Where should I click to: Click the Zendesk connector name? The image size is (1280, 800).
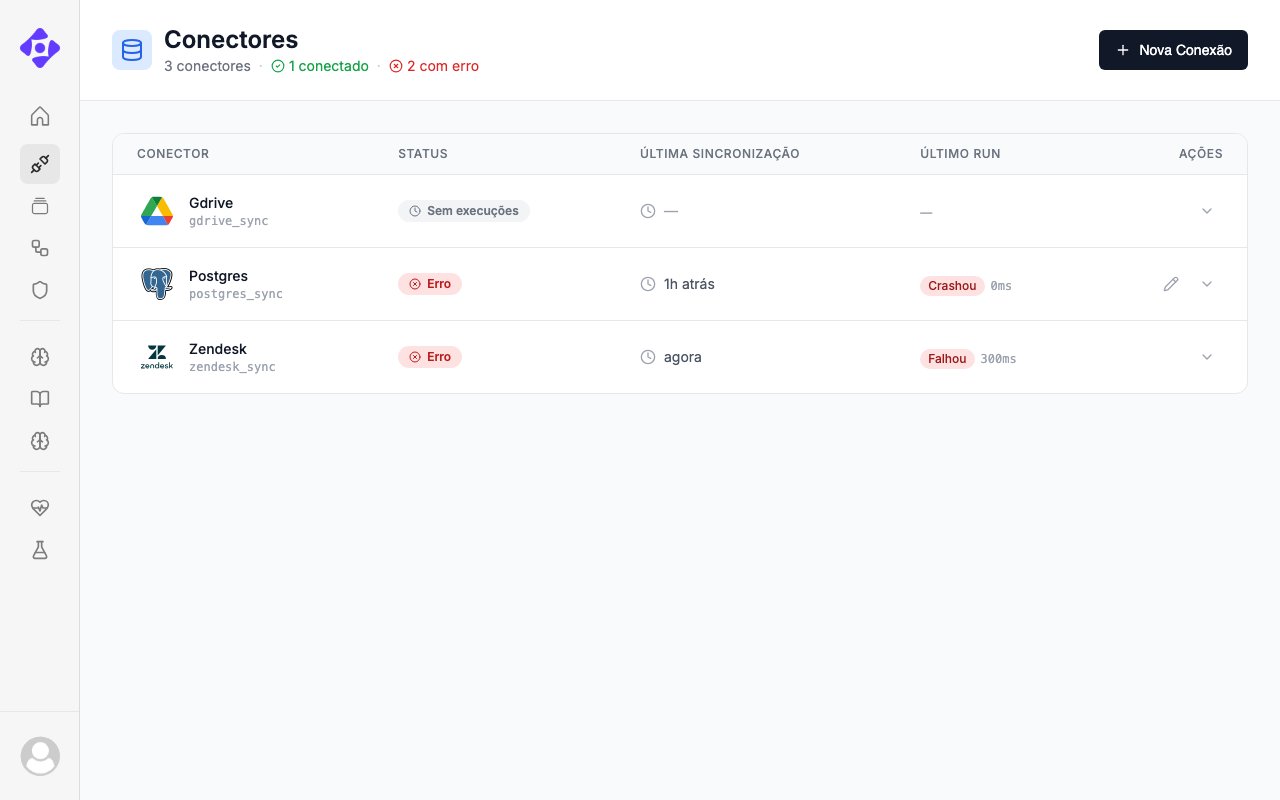pyautogui.click(x=218, y=349)
